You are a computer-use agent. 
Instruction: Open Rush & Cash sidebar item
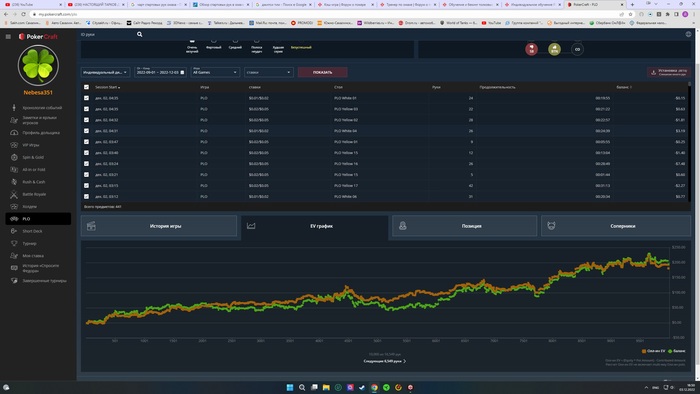click(33, 182)
